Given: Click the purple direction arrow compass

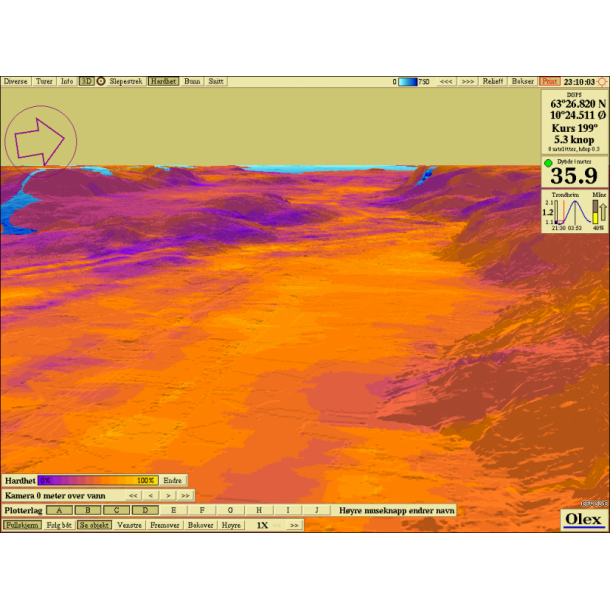Looking at the screenshot, I should (41, 139).
